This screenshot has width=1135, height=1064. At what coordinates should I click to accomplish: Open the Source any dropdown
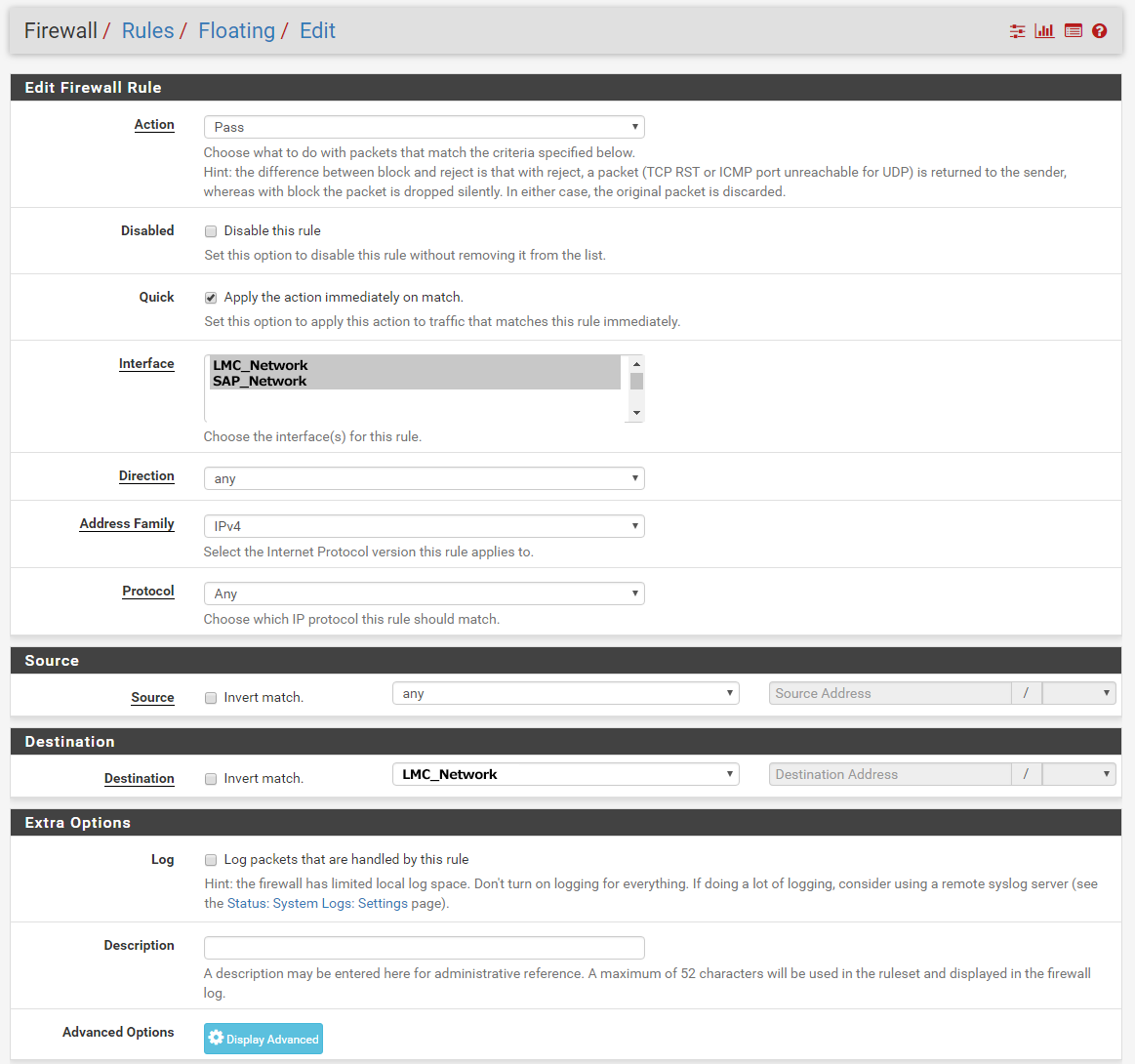(x=565, y=692)
